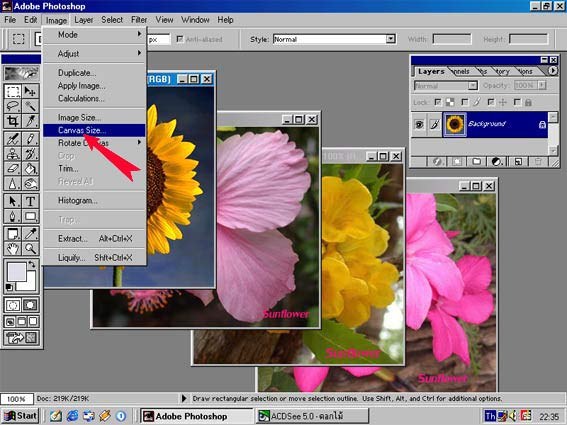
Task: Toggle the Anti-aliased checkbox
Action: click(x=180, y=39)
